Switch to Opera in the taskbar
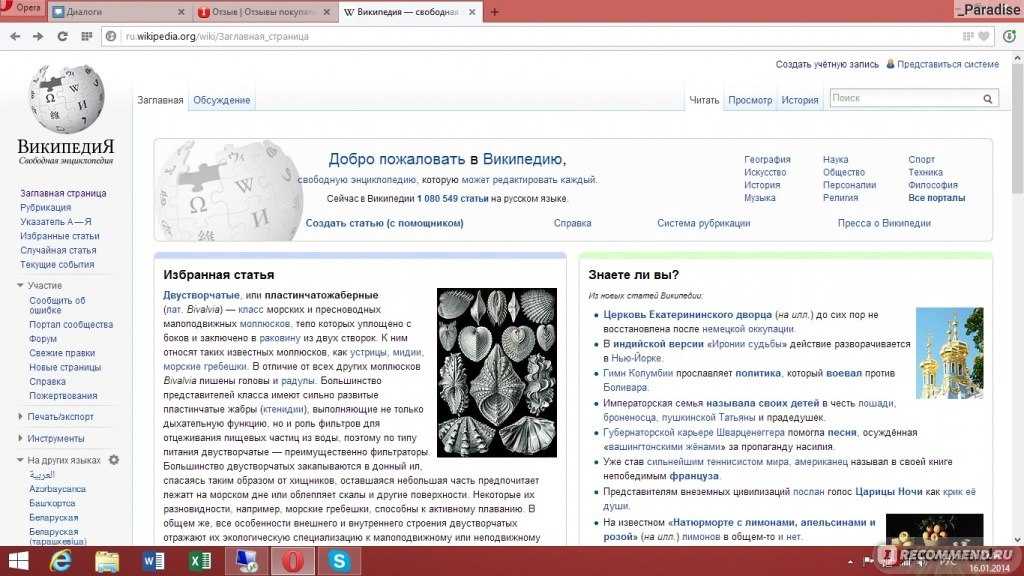This screenshot has width=1024, height=576. (x=293, y=561)
